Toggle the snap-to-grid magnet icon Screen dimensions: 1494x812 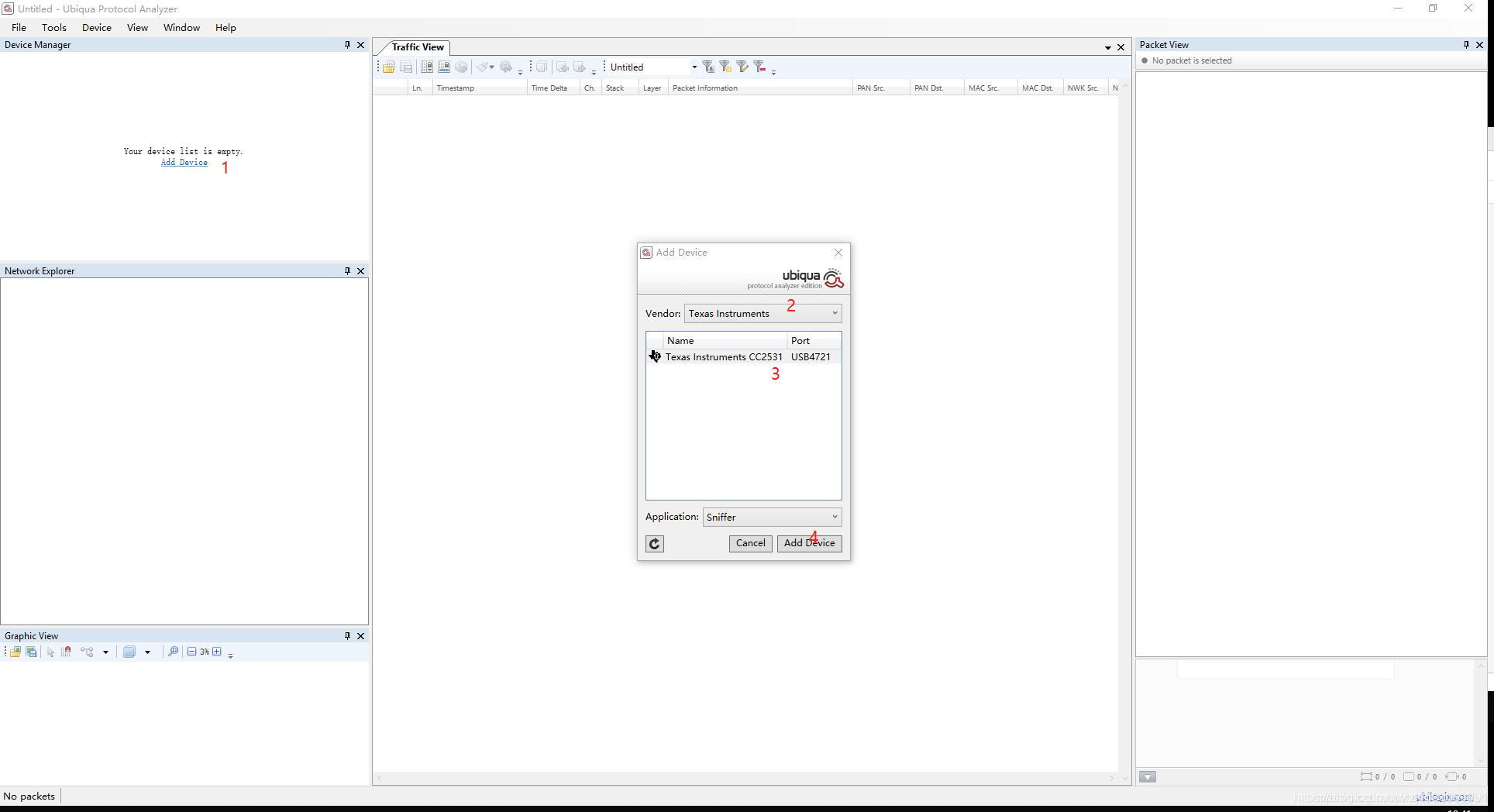(67, 652)
